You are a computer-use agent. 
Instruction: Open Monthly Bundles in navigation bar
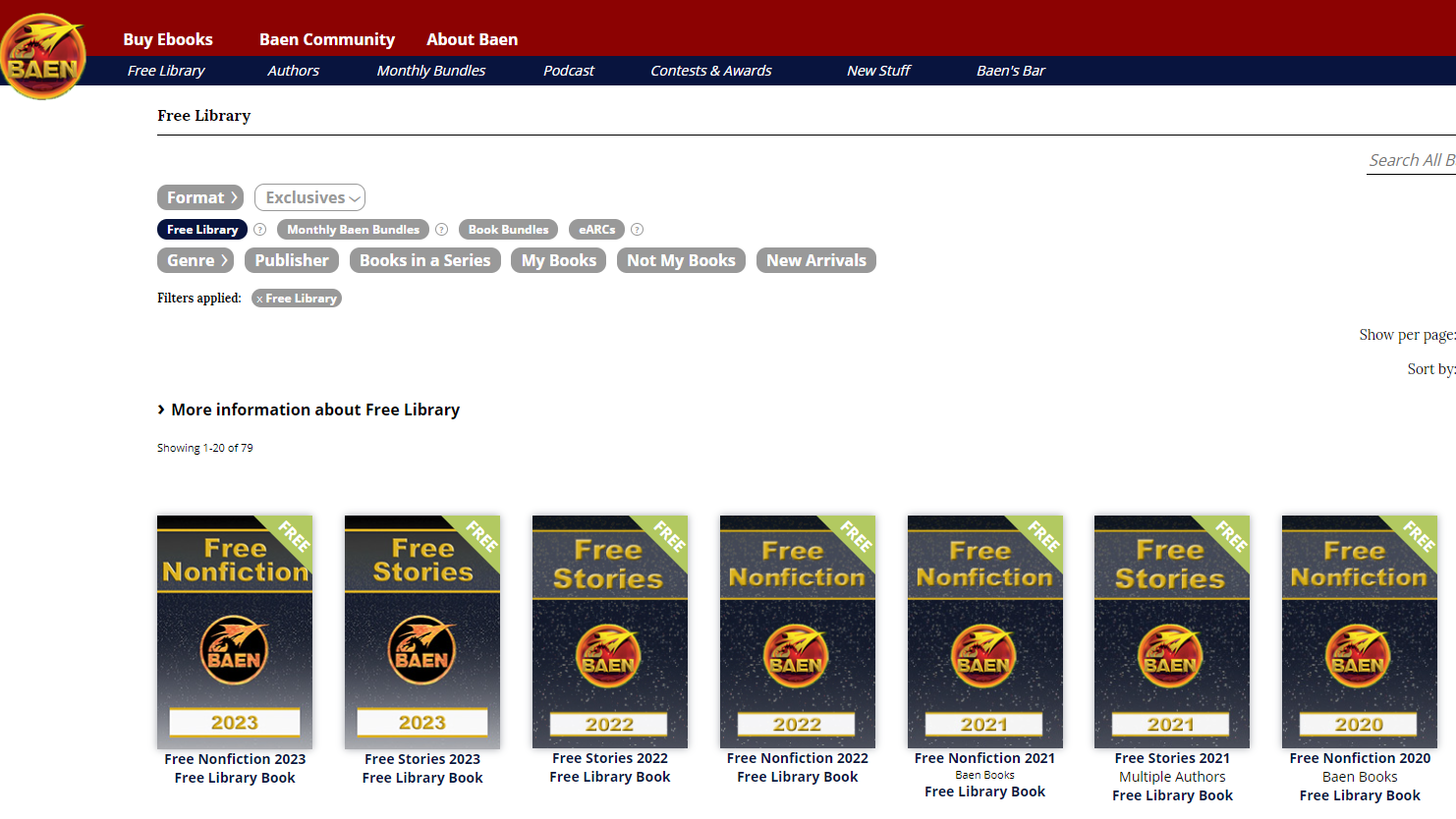pyautogui.click(x=431, y=71)
